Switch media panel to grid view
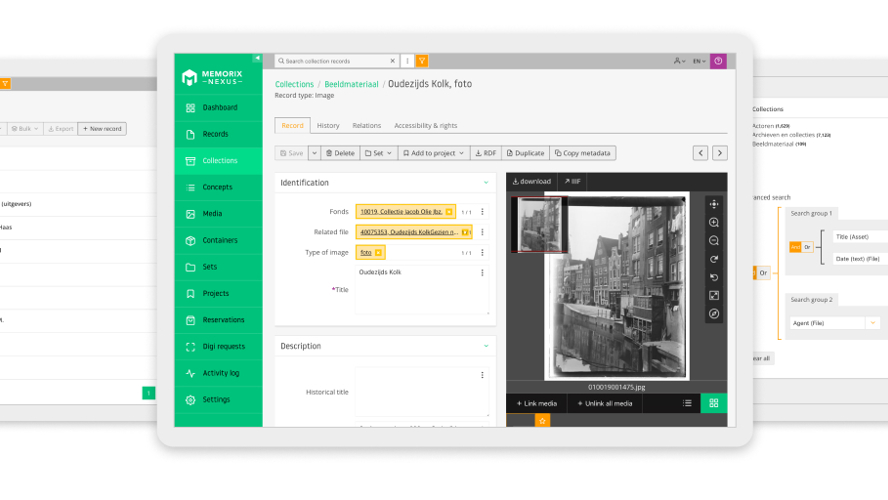 (713, 403)
